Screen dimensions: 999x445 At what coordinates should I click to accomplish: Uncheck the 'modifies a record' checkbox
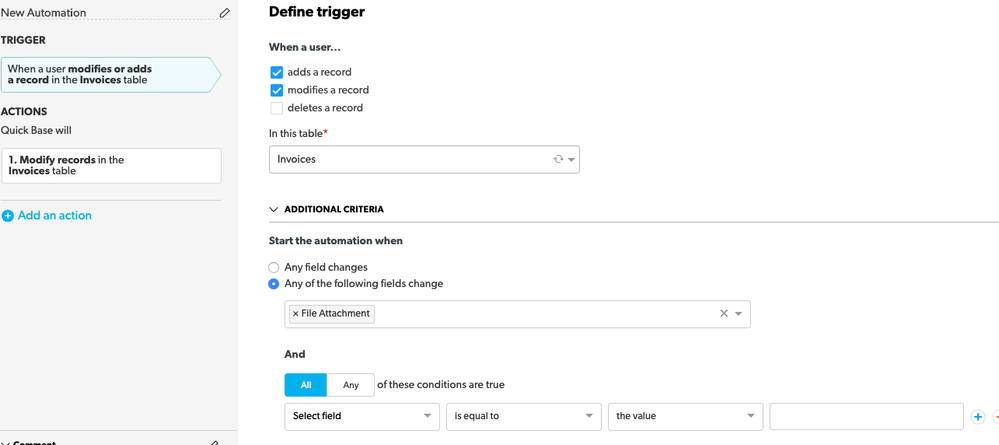click(277, 90)
